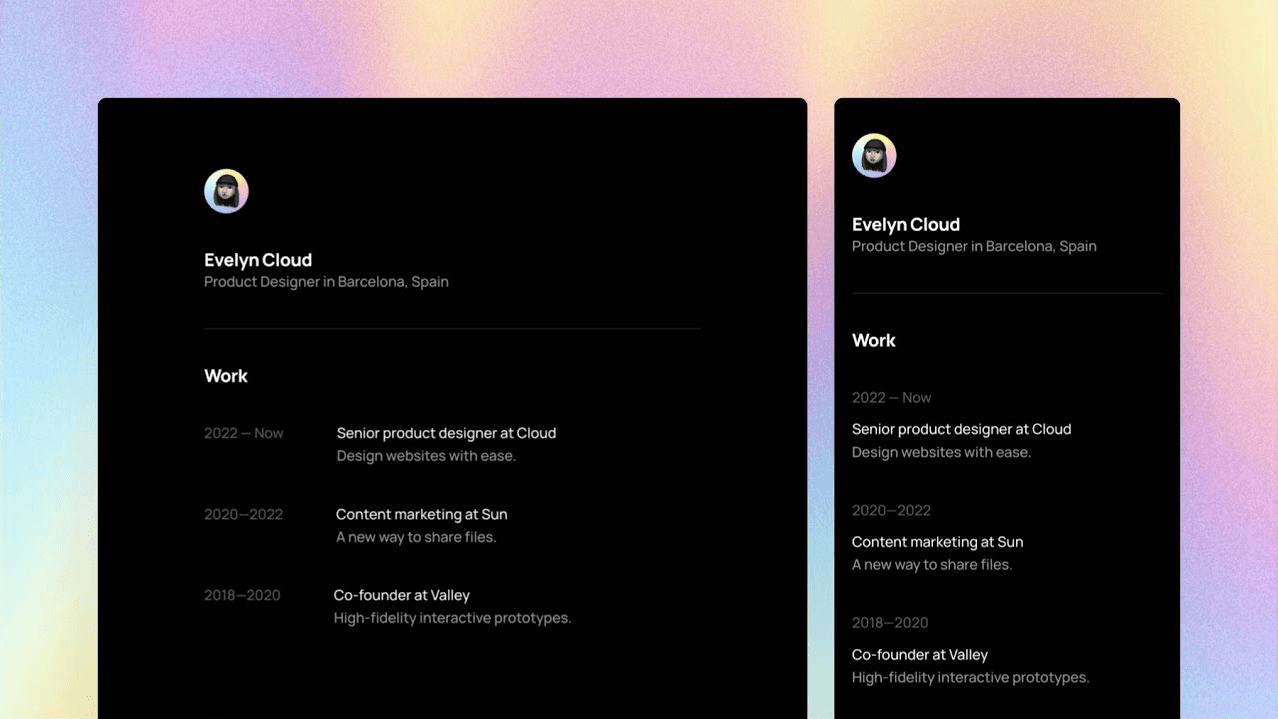Click the Work heading in the right card

pyautogui.click(x=874, y=341)
